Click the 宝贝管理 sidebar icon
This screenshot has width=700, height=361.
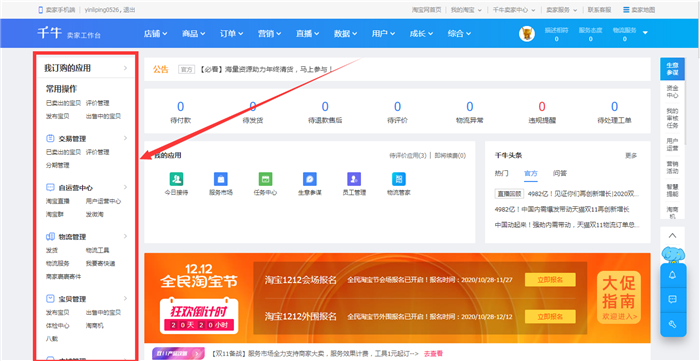pos(50,299)
